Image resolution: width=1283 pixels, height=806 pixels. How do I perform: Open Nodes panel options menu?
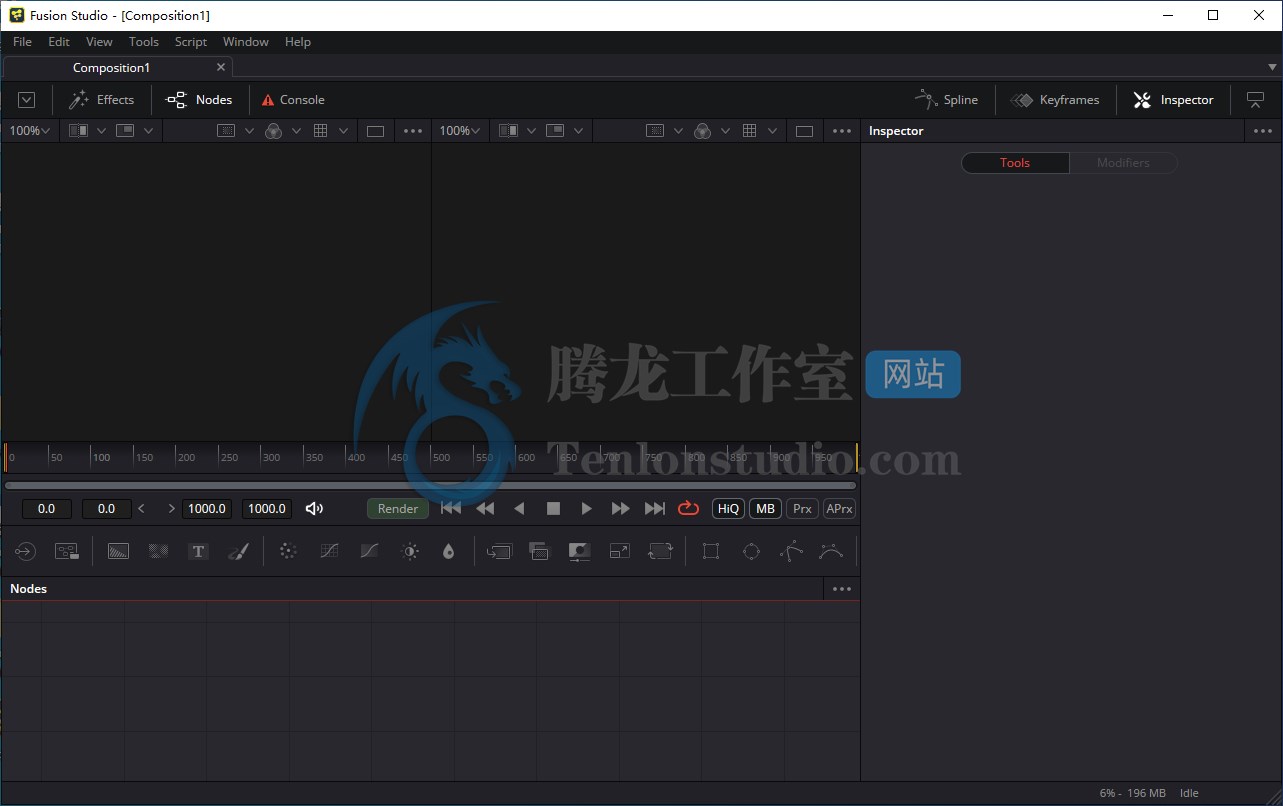tap(842, 589)
